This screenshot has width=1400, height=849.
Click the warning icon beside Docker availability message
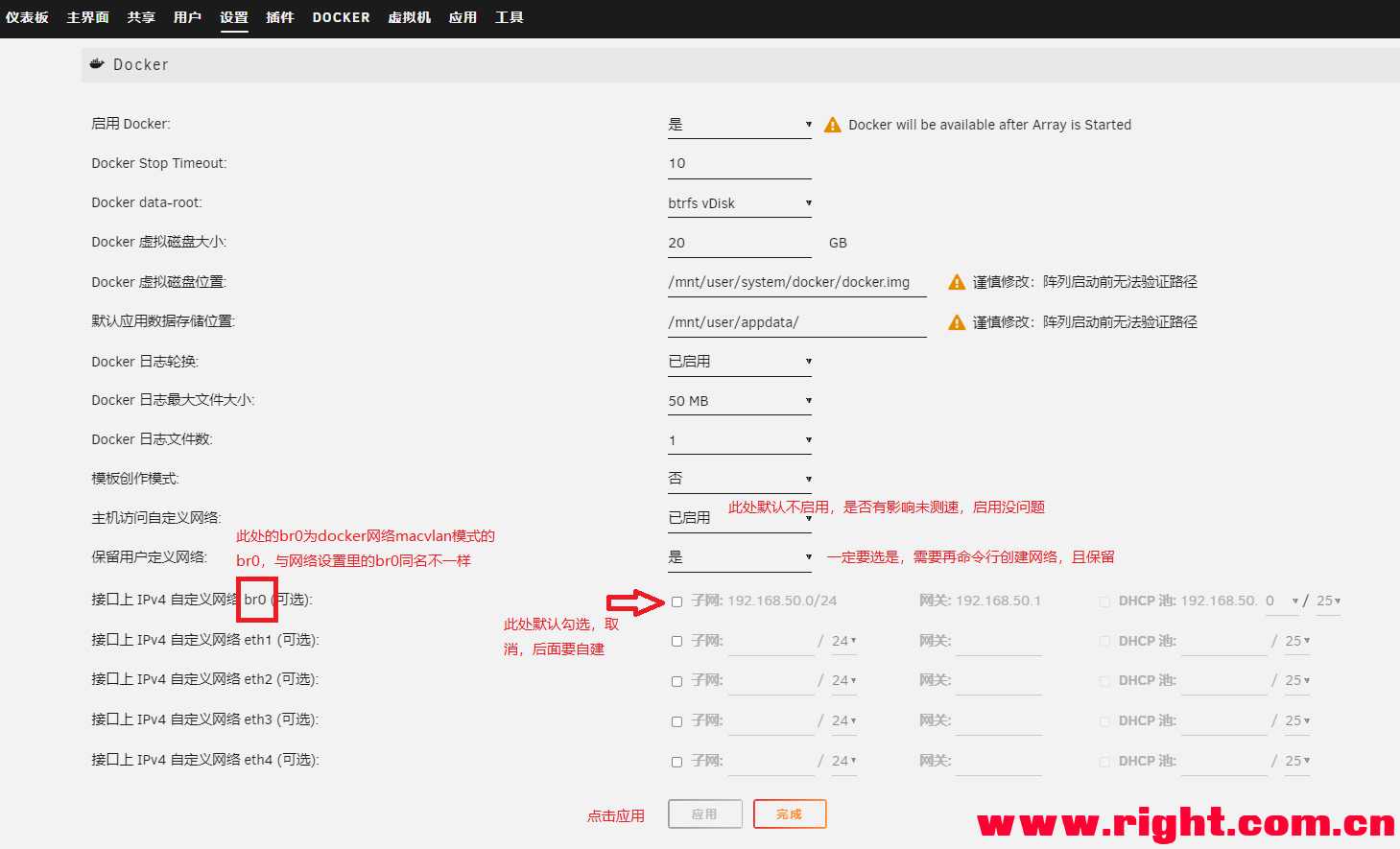(833, 125)
